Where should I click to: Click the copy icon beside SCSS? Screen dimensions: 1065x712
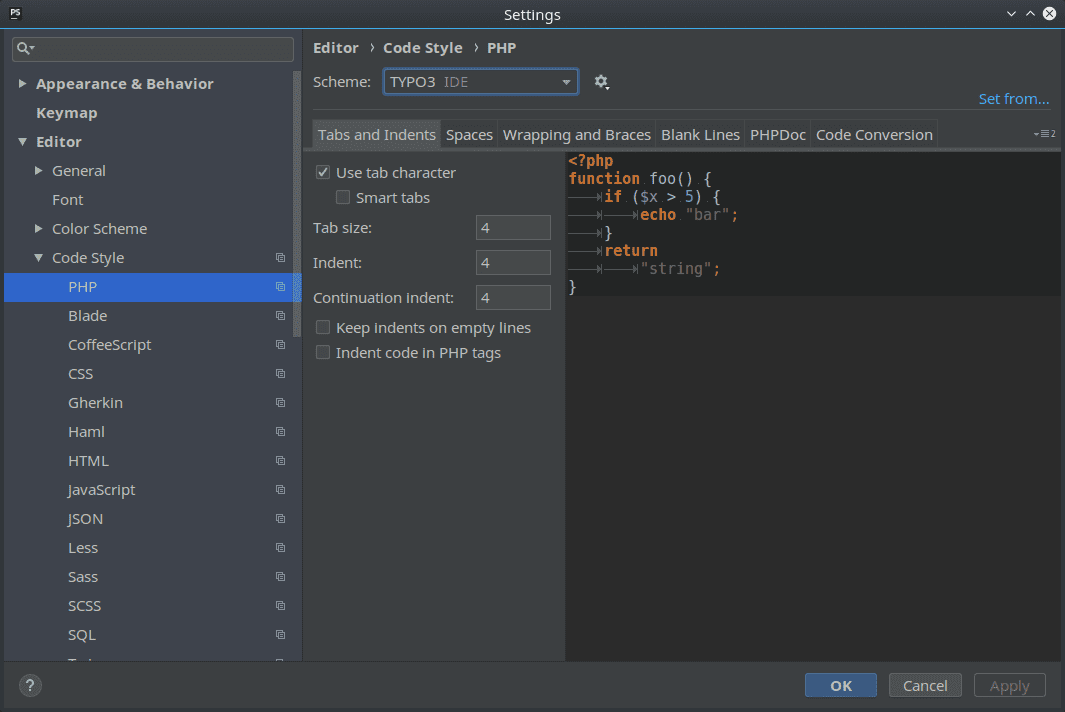click(x=281, y=605)
